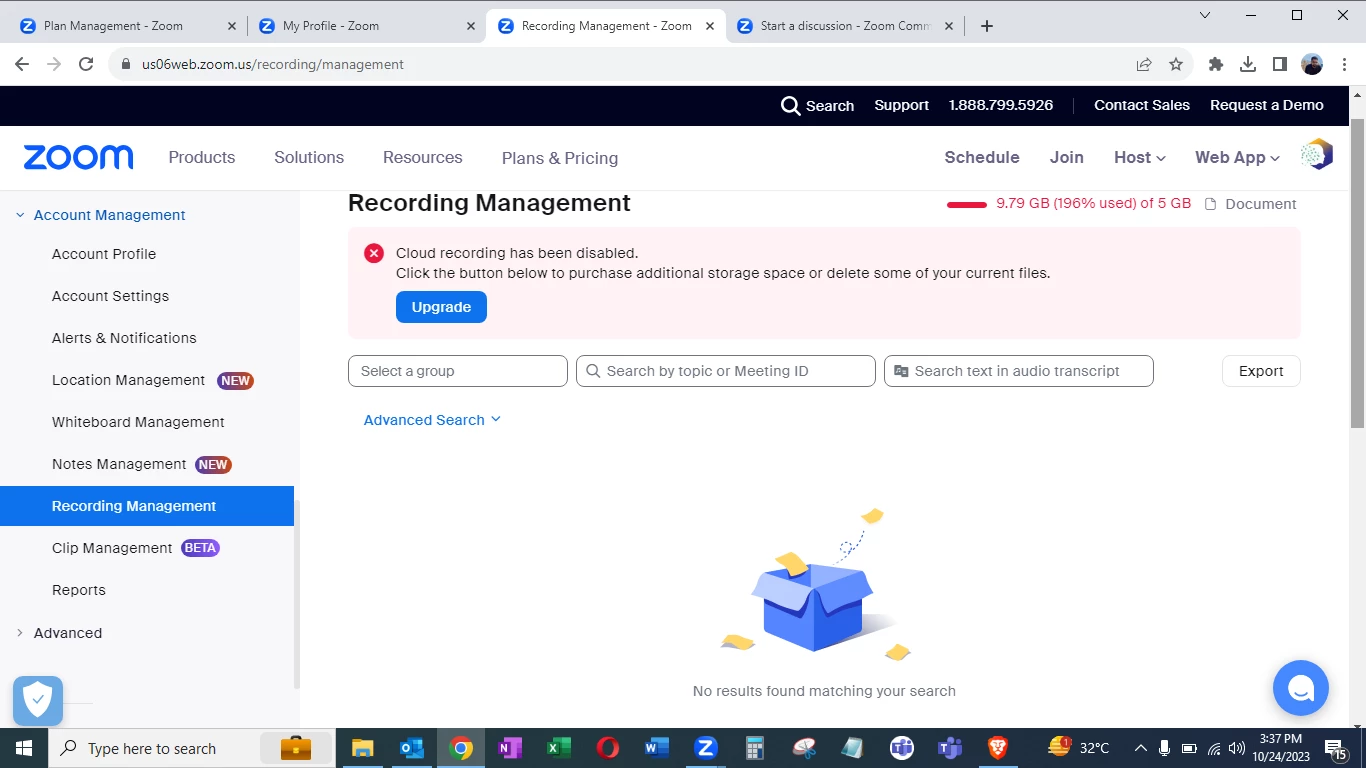Image resolution: width=1366 pixels, height=768 pixels.
Task: Open OneNote from the taskbar
Action: (509, 748)
